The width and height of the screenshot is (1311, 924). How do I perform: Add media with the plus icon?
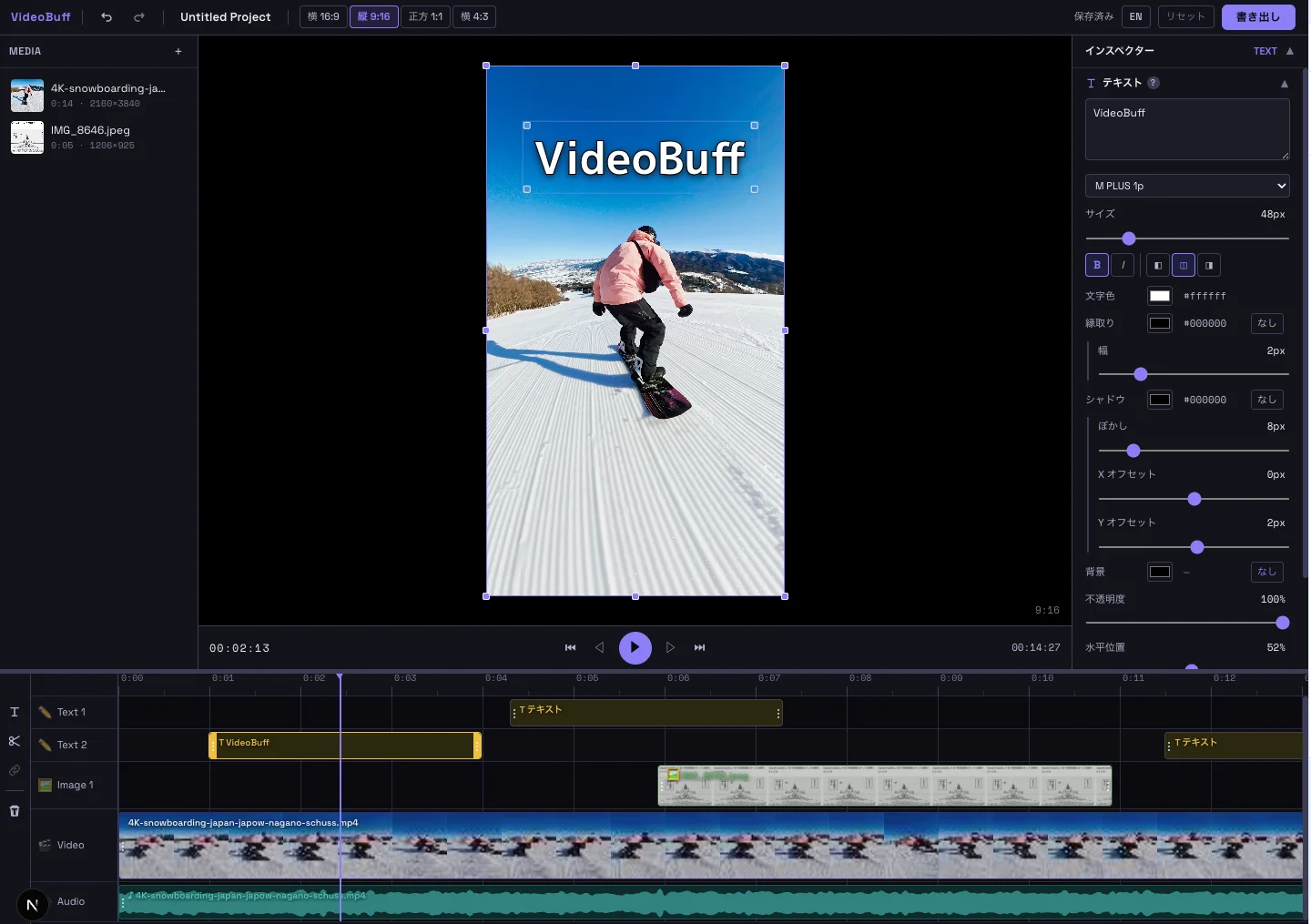coord(178,51)
